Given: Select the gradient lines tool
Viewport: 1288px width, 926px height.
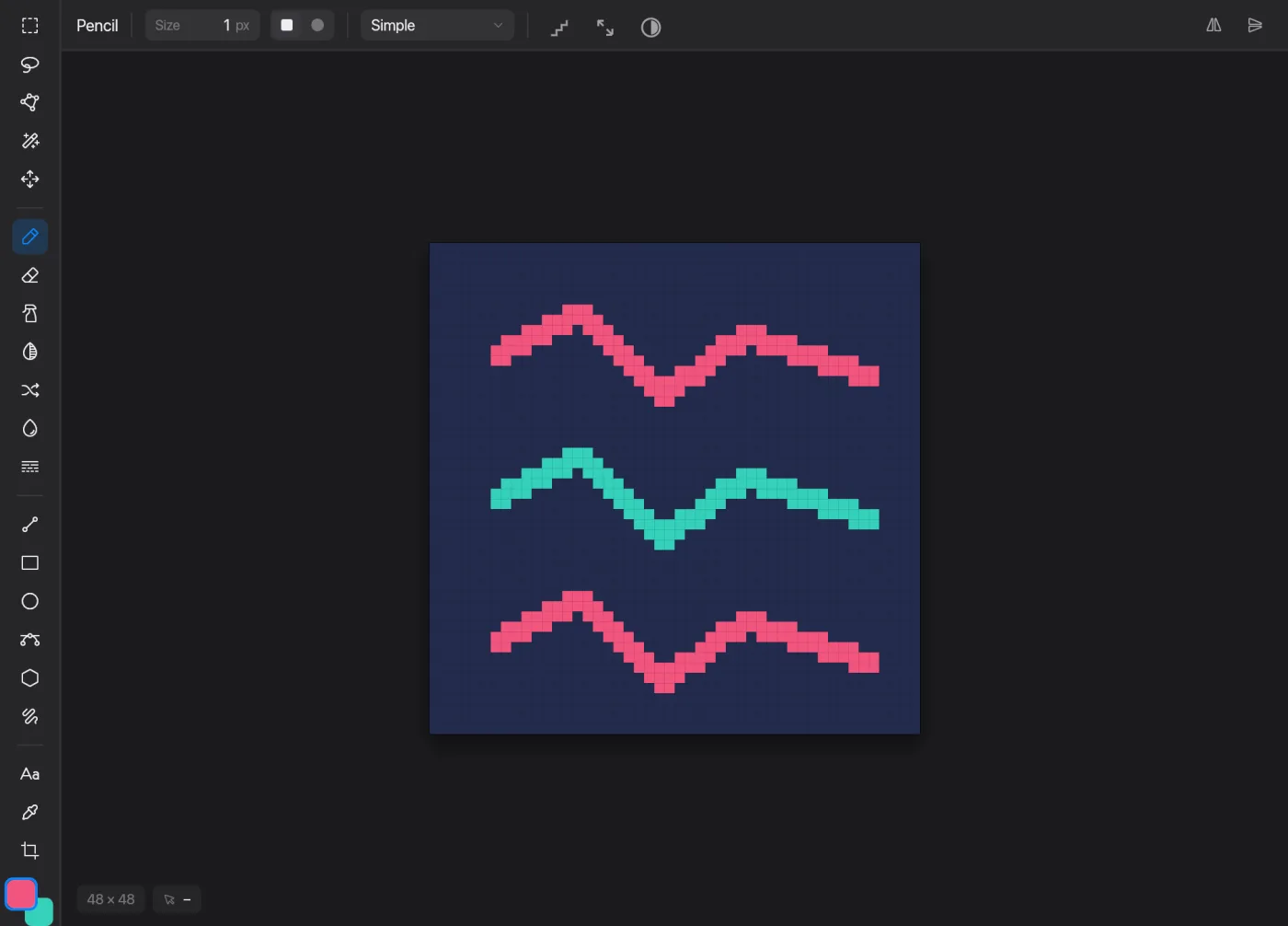Looking at the screenshot, I should [29, 467].
